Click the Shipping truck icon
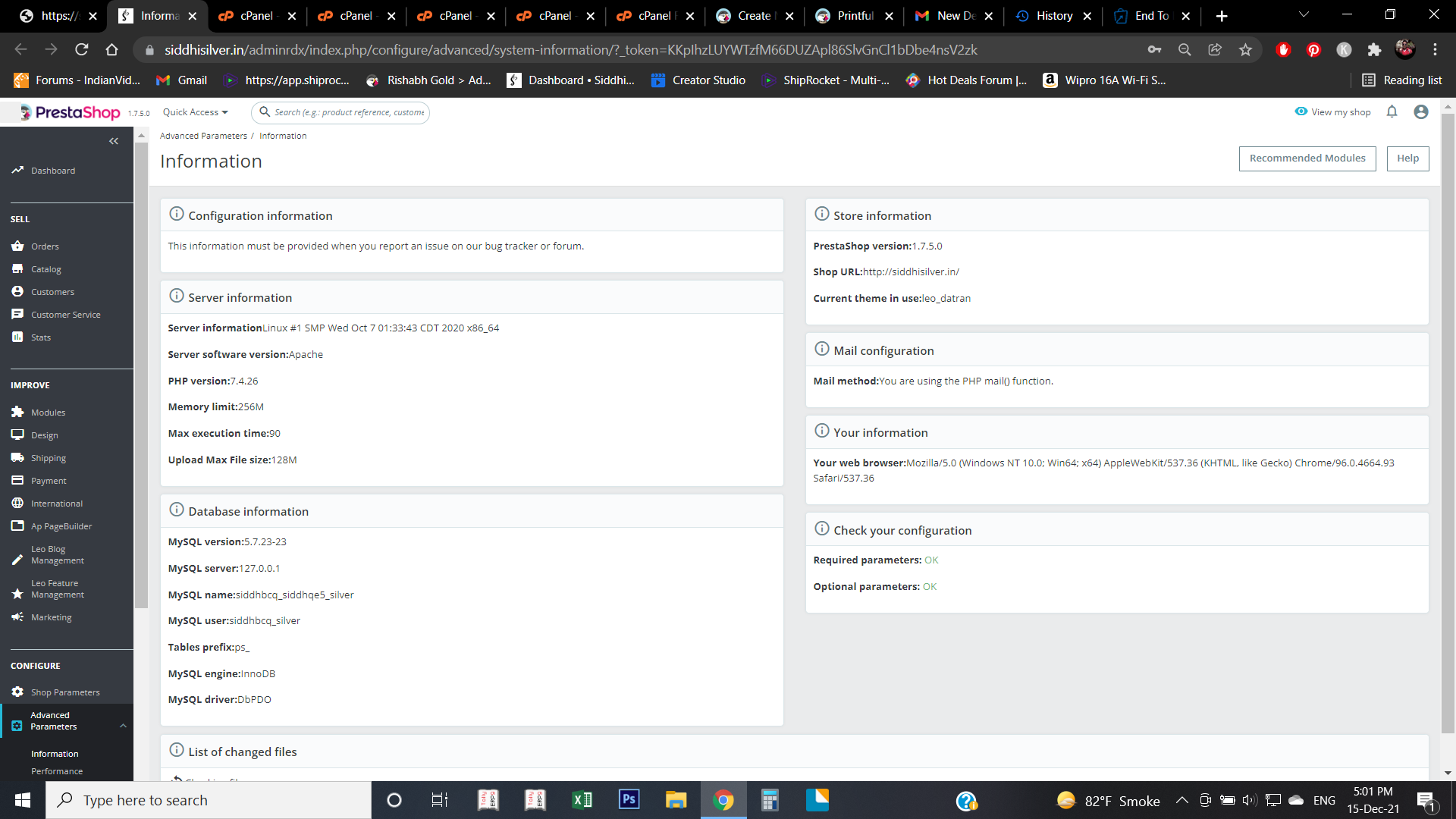 [17, 457]
